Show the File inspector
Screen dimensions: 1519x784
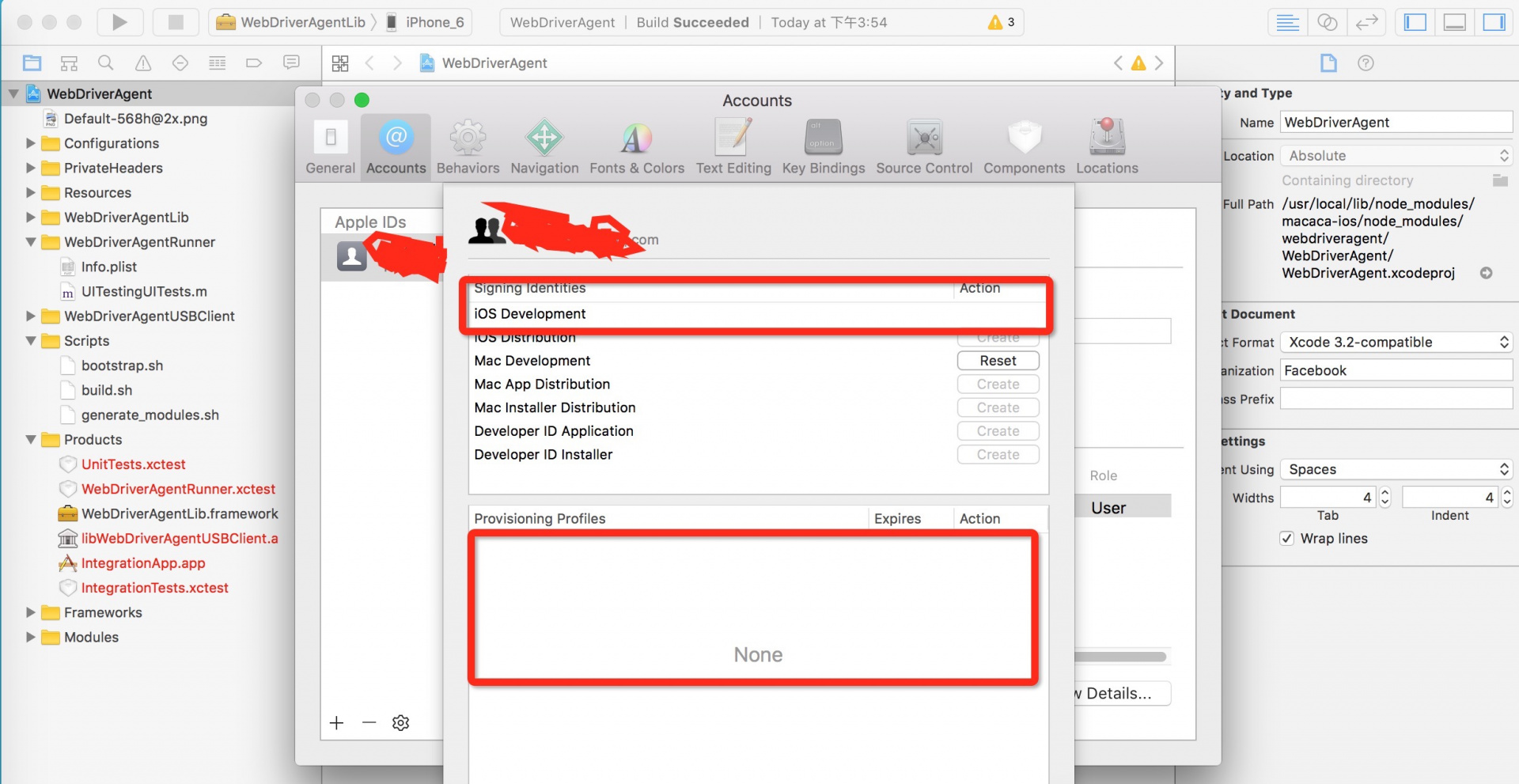[1328, 63]
